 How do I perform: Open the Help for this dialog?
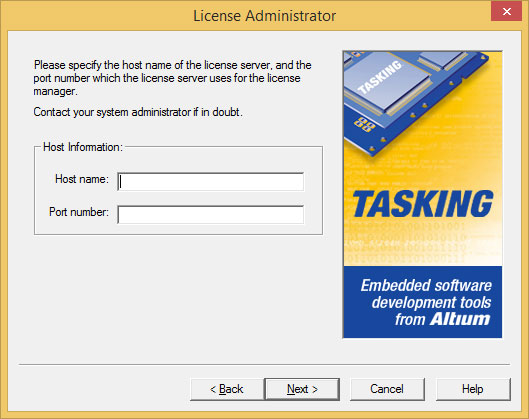point(473,389)
